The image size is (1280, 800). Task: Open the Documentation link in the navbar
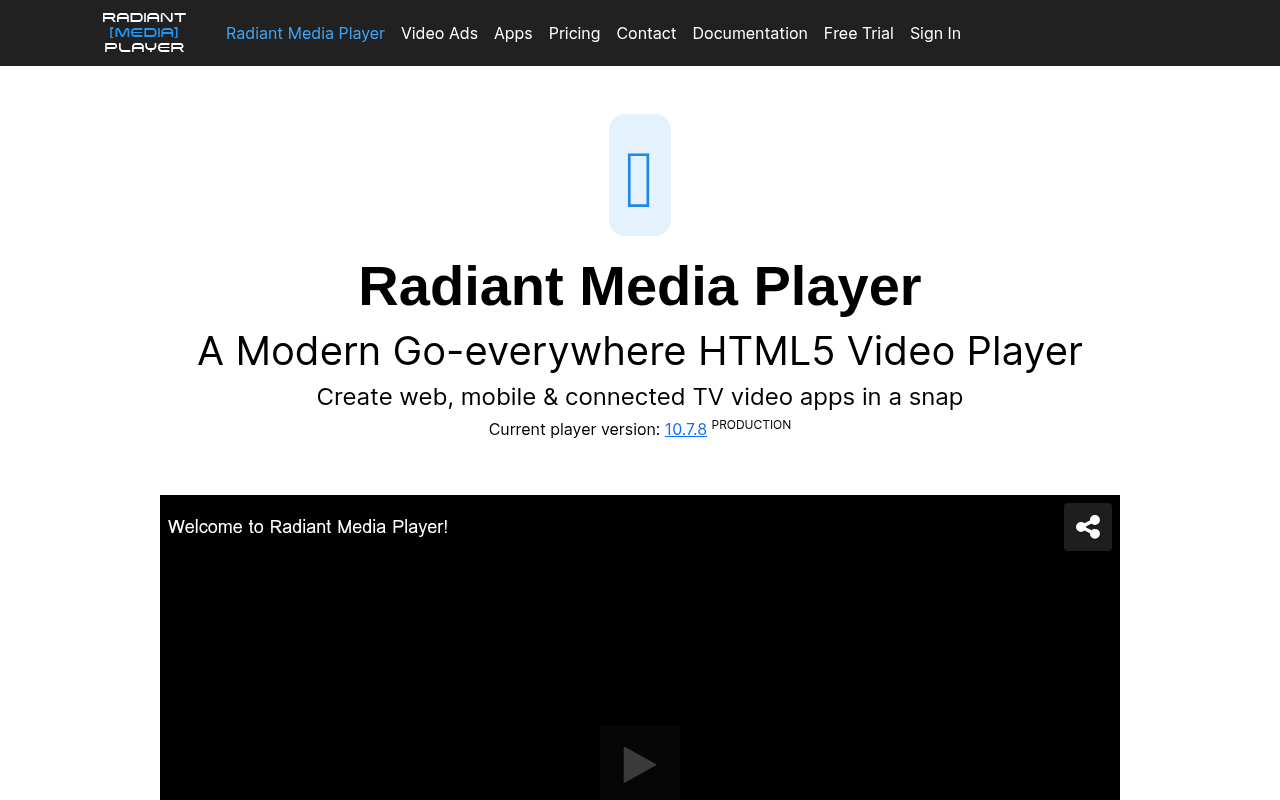pos(750,33)
